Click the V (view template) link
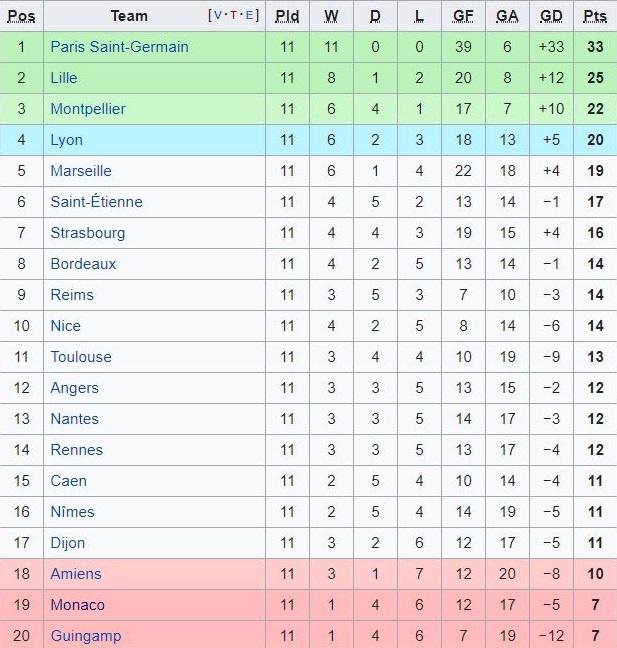 218,16
